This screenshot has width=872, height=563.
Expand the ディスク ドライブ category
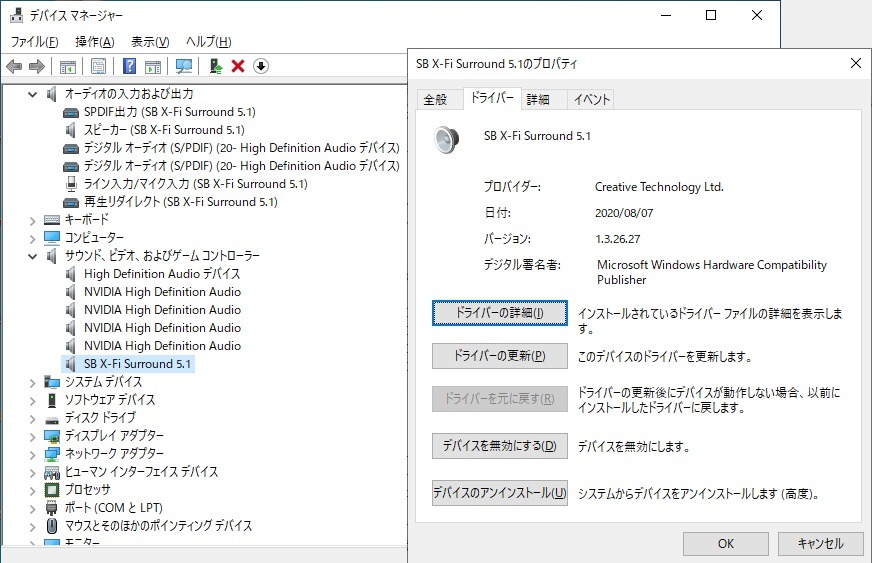33,418
